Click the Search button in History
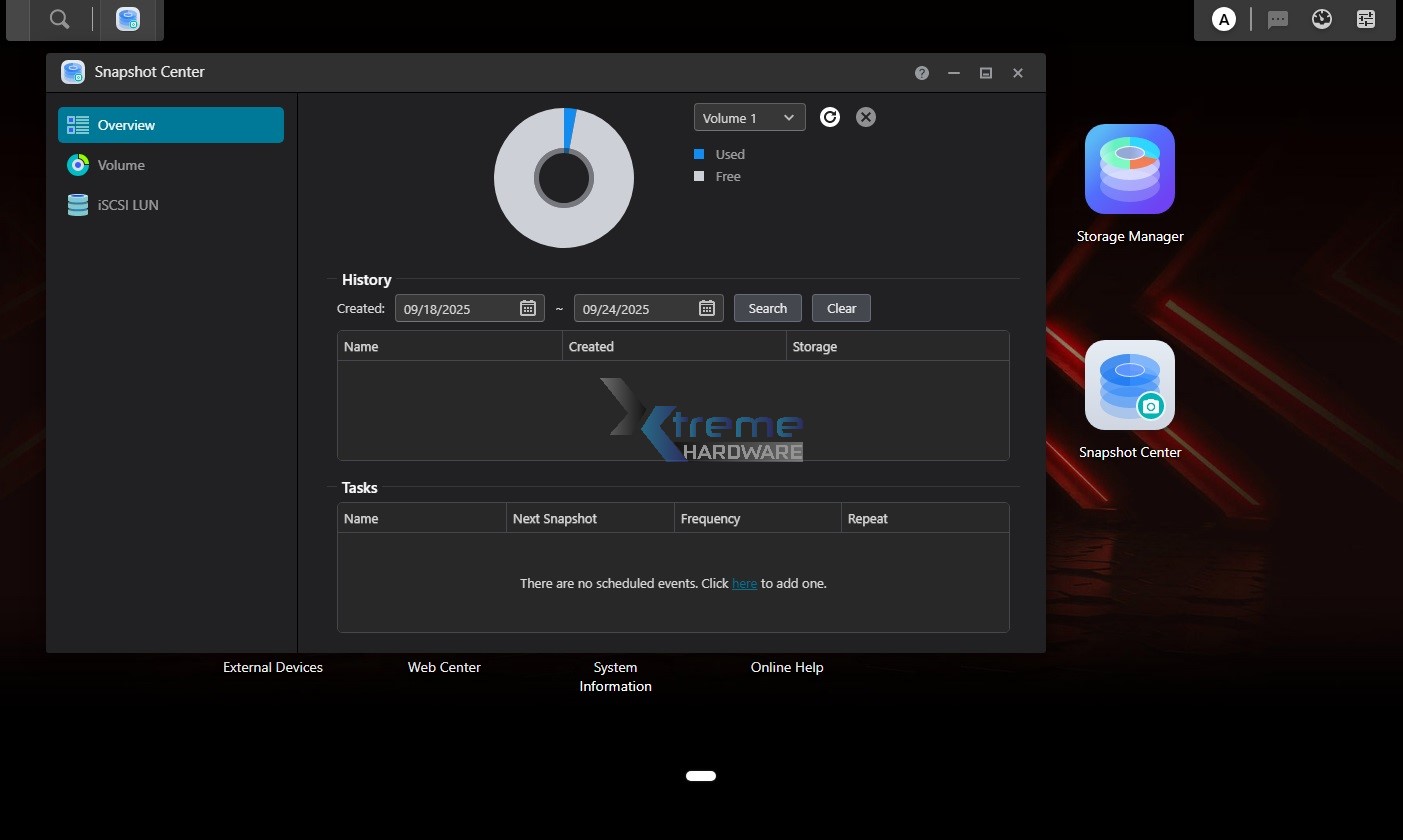 (767, 308)
